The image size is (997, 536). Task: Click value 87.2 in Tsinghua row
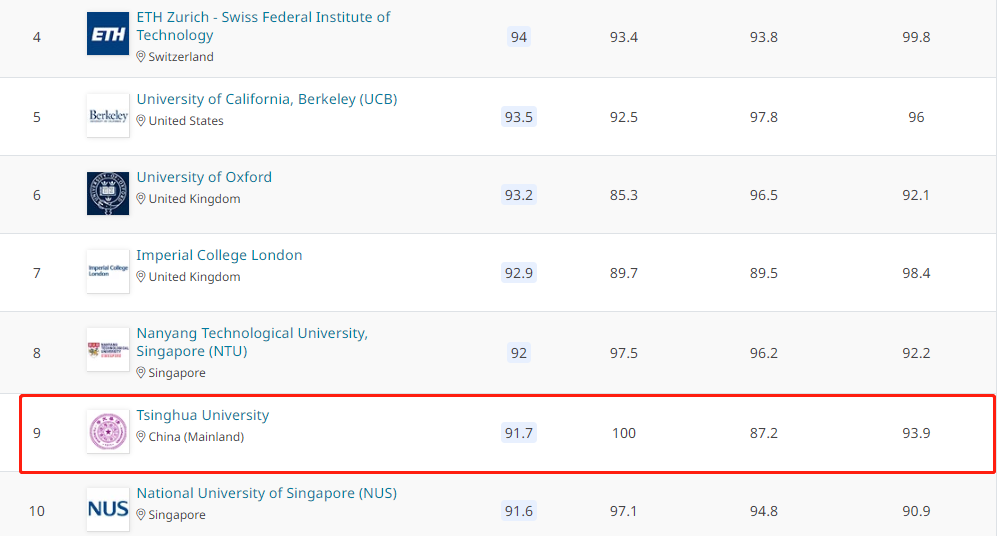pos(764,433)
